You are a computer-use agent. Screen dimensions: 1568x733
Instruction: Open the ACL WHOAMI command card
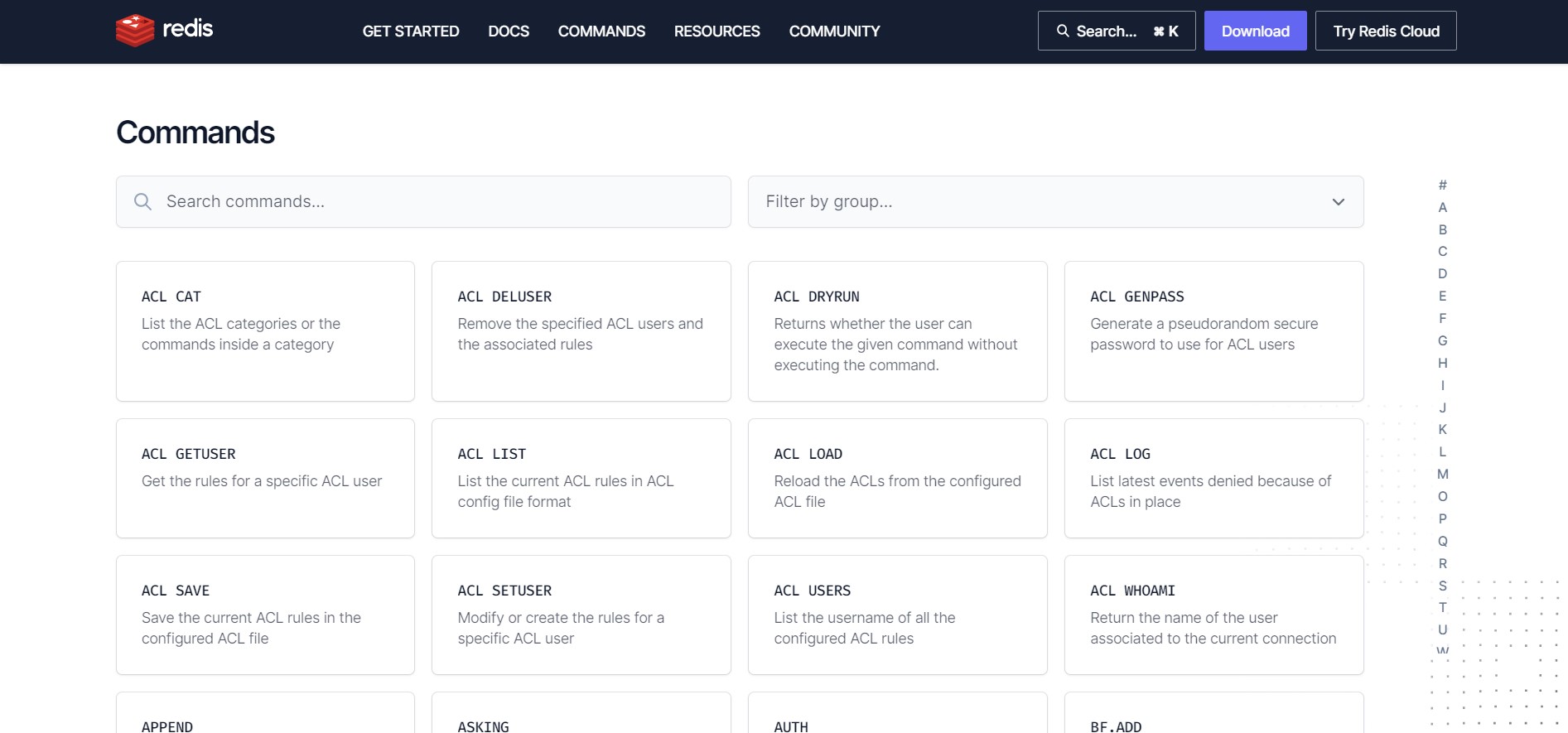pyautogui.click(x=1213, y=615)
